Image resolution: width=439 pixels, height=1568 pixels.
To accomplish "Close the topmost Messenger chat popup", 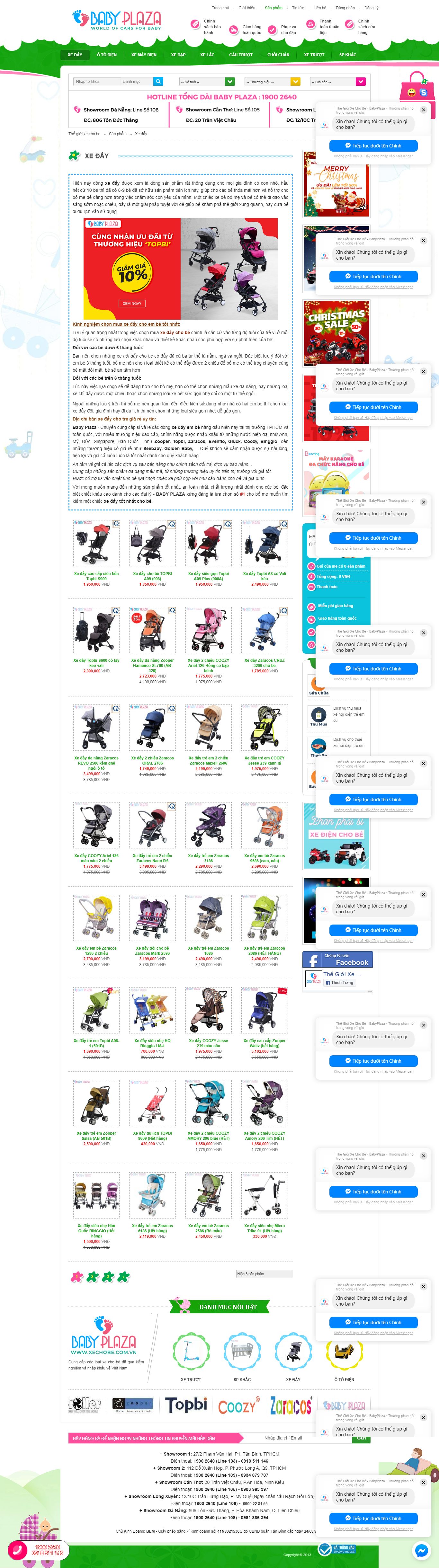I will point(423,110).
